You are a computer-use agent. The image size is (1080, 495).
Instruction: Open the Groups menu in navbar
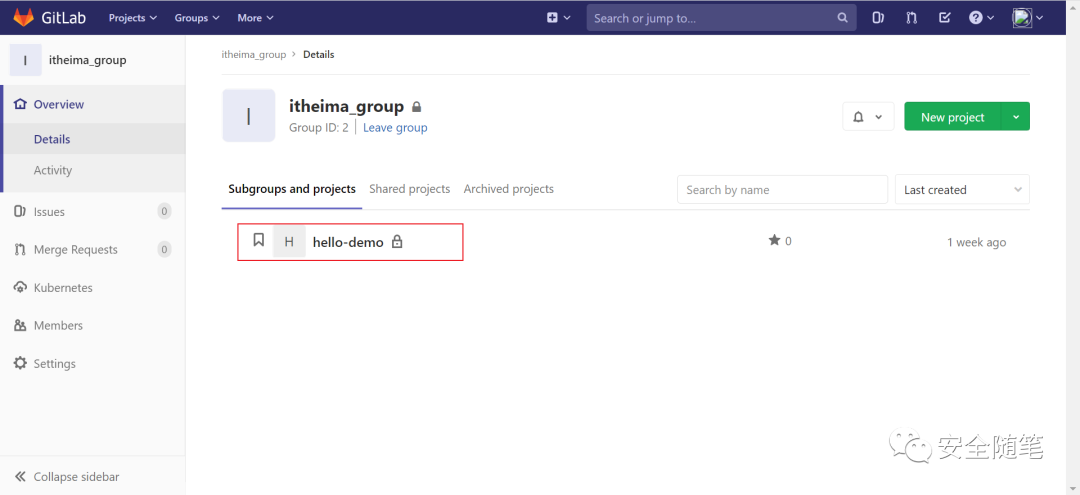tap(197, 18)
